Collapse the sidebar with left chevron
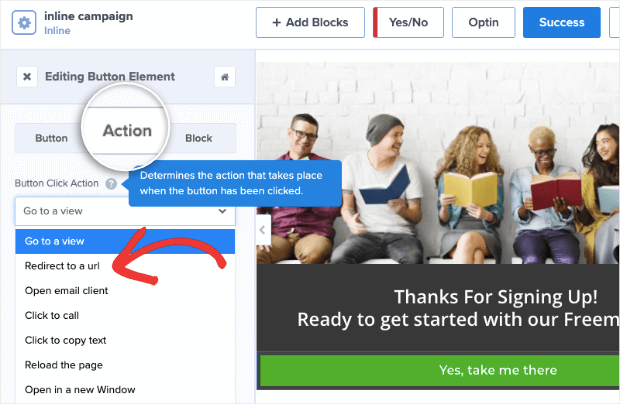Image resolution: width=620 pixels, height=404 pixels. pos(263,230)
